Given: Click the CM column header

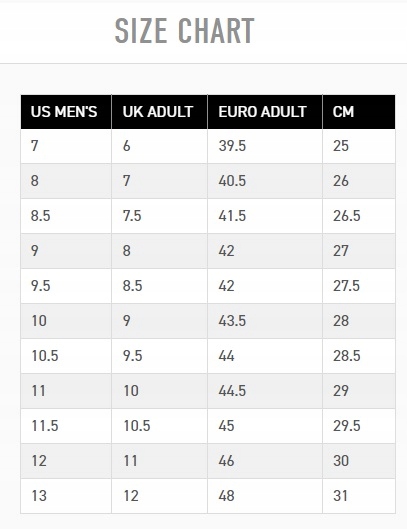Looking at the screenshot, I should click(359, 112).
